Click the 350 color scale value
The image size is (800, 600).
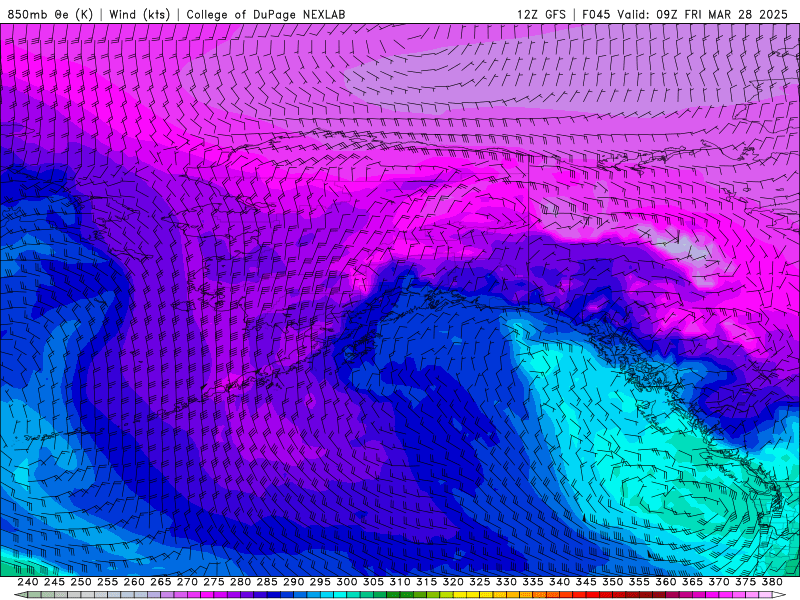(x=612, y=582)
